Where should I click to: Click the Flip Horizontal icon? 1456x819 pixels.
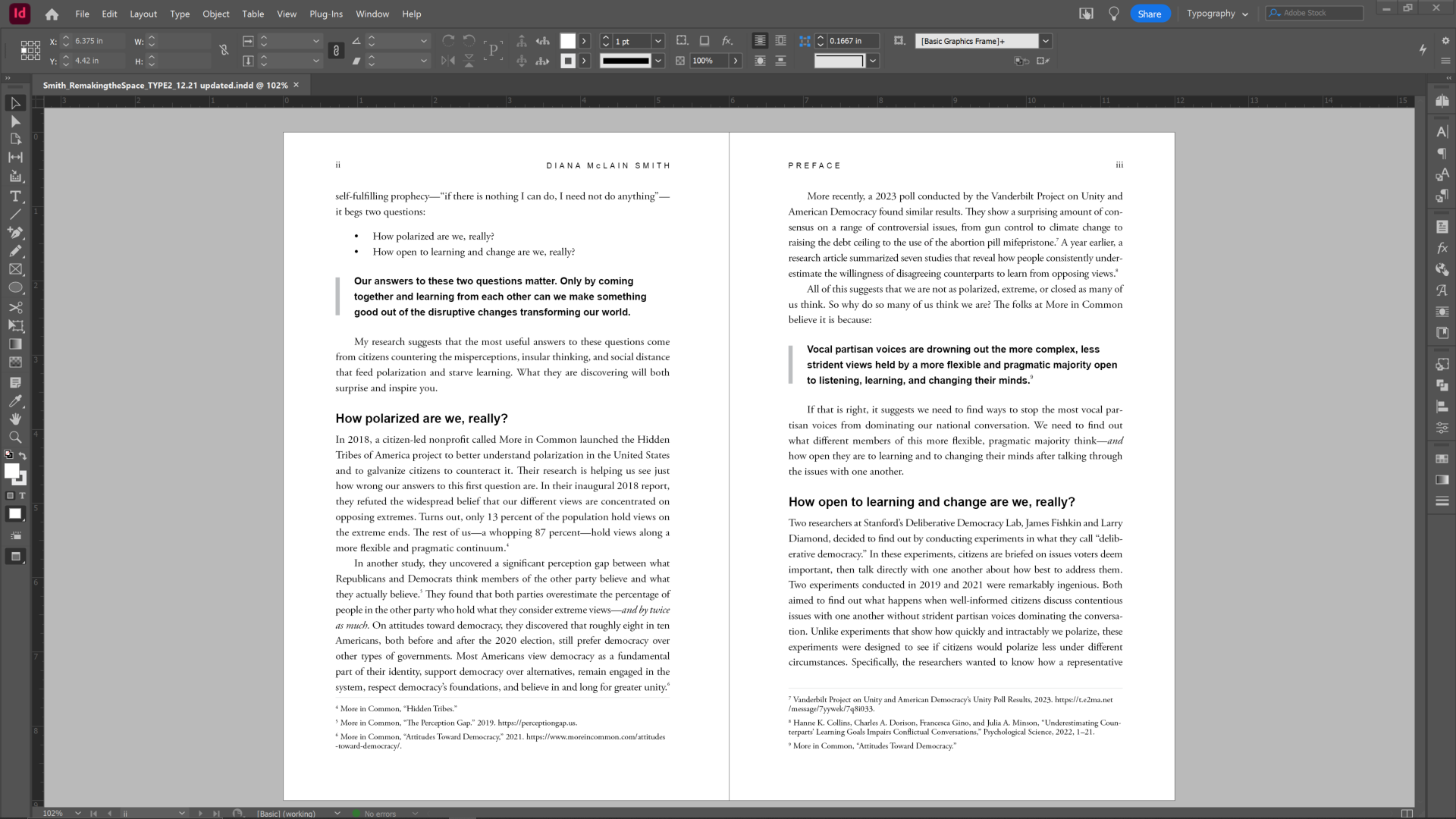448,61
